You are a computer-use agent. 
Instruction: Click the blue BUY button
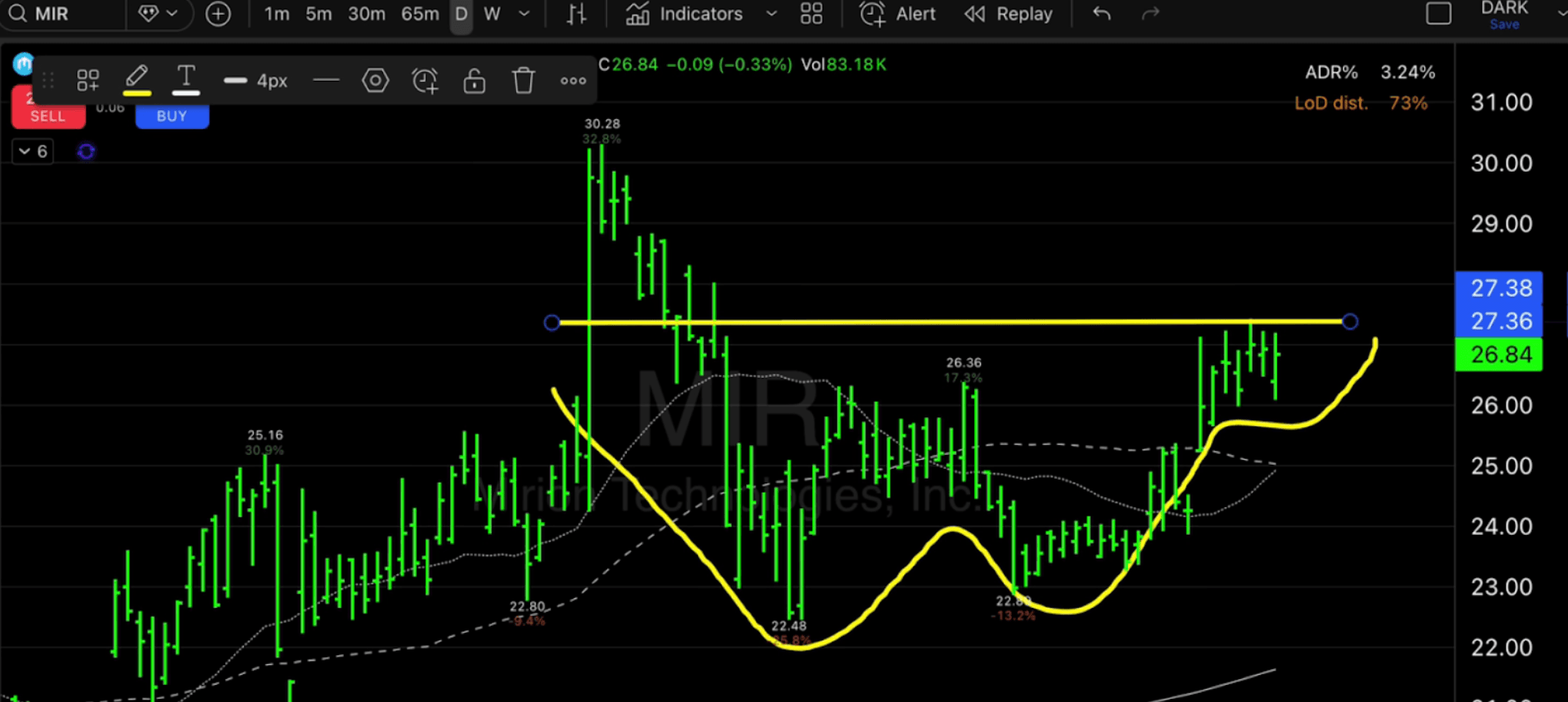click(x=172, y=116)
